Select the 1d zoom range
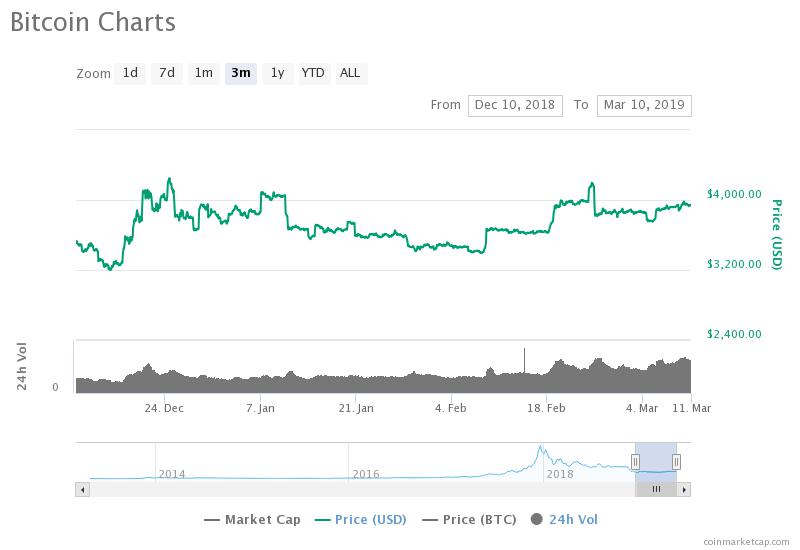This screenshot has width=800, height=550. [x=130, y=73]
